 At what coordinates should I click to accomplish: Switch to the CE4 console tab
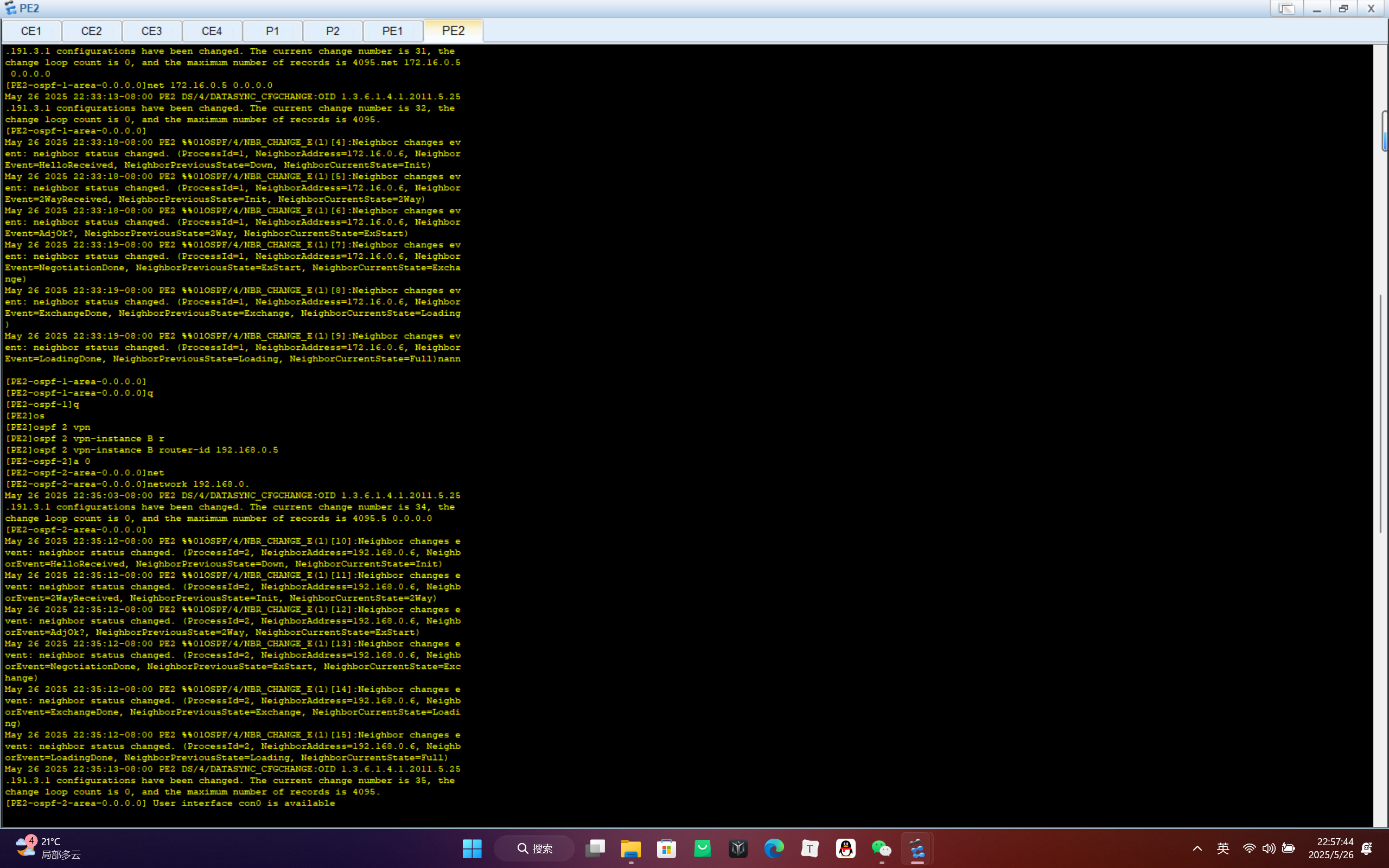[212, 31]
